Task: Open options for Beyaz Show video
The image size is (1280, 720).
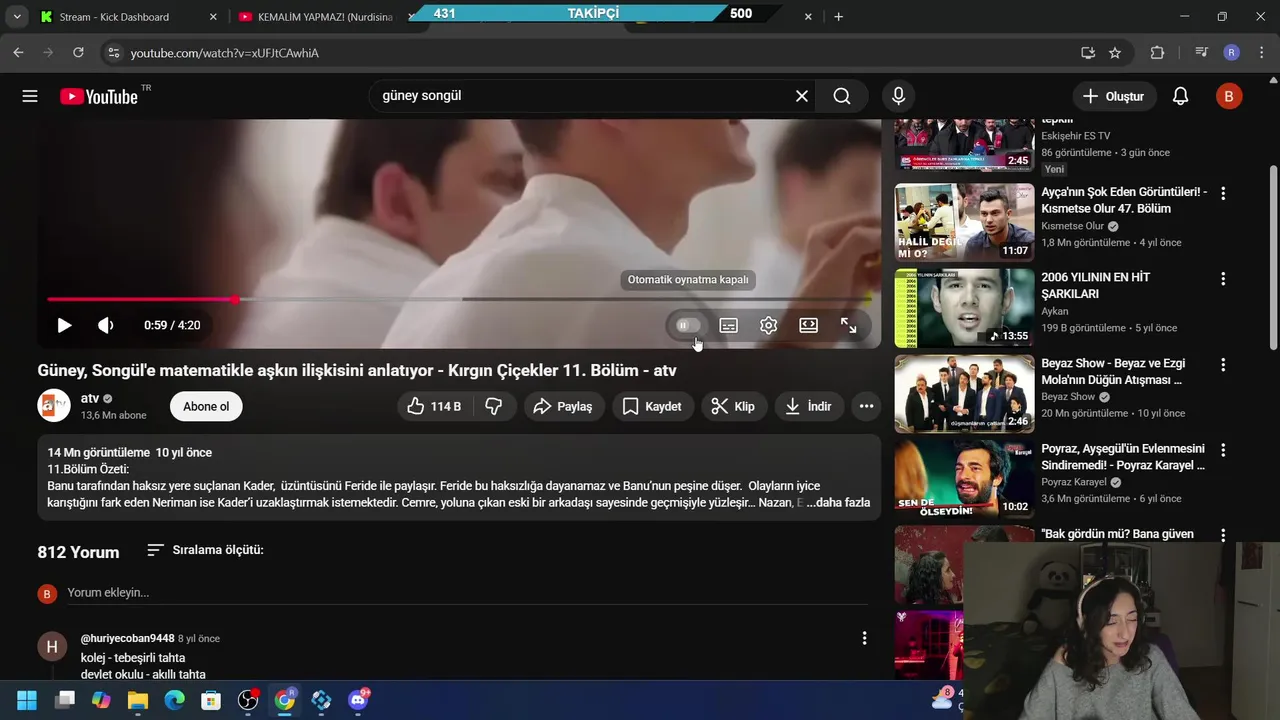Action: [1222, 365]
